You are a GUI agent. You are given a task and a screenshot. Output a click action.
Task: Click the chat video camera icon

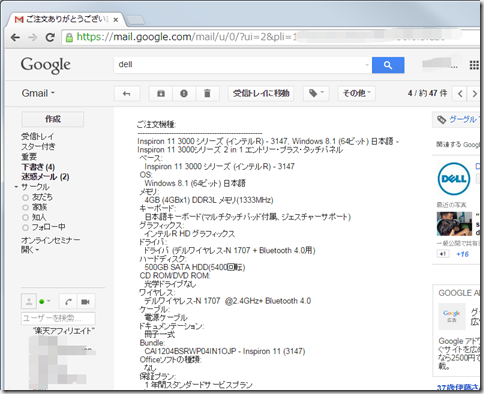coord(86,302)
